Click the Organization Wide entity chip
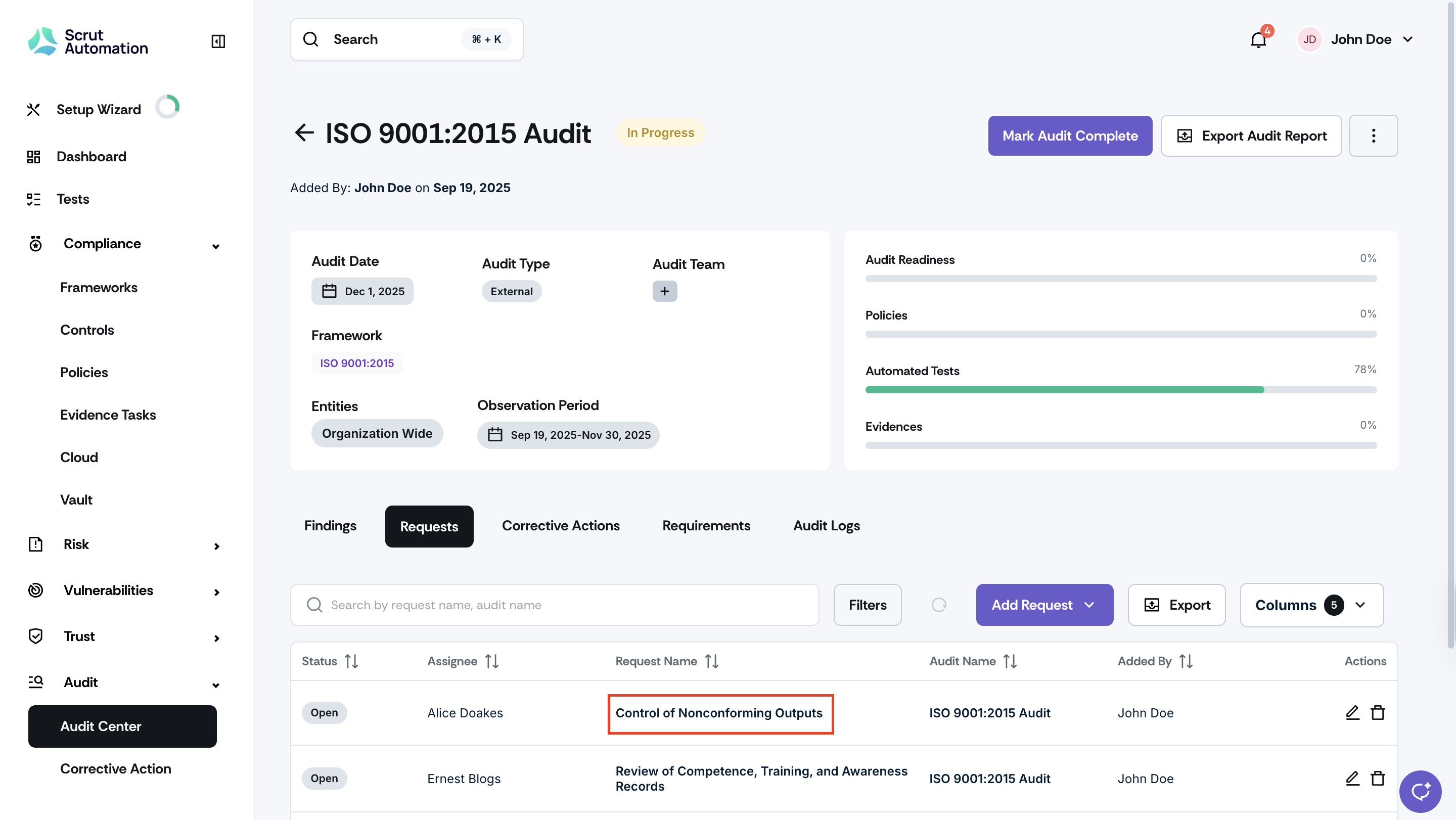 377,433
